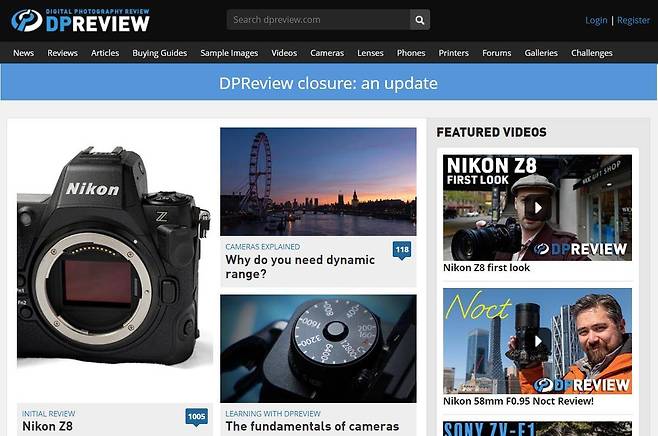Open the Challenges menu item
Image resolution: width=658 pixels, height=436 pixels.
point(592,53)
